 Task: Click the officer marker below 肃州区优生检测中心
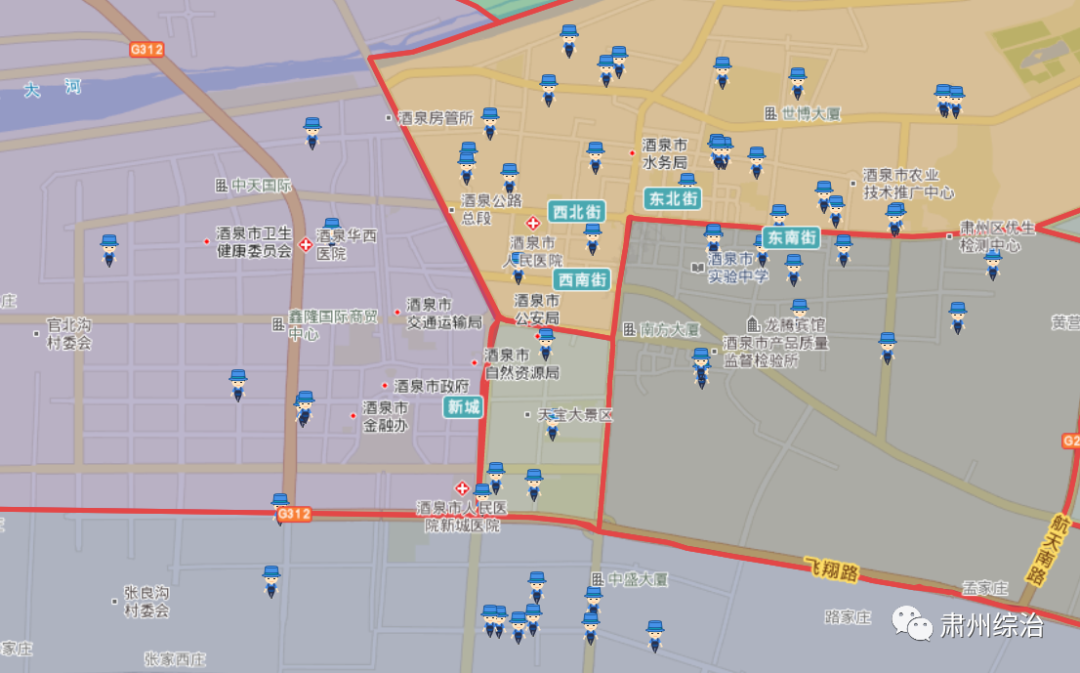coord(993,265)
